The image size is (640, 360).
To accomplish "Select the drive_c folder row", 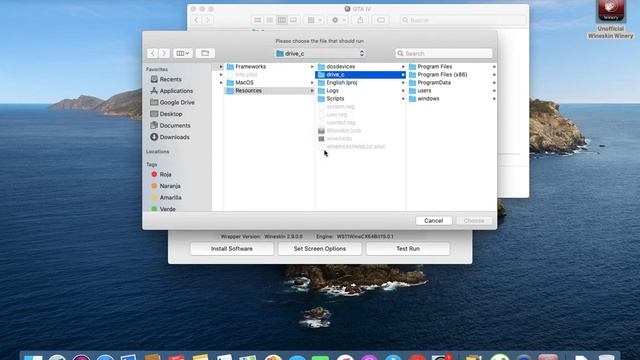I will pyautogui.click(x=360, y=75).
